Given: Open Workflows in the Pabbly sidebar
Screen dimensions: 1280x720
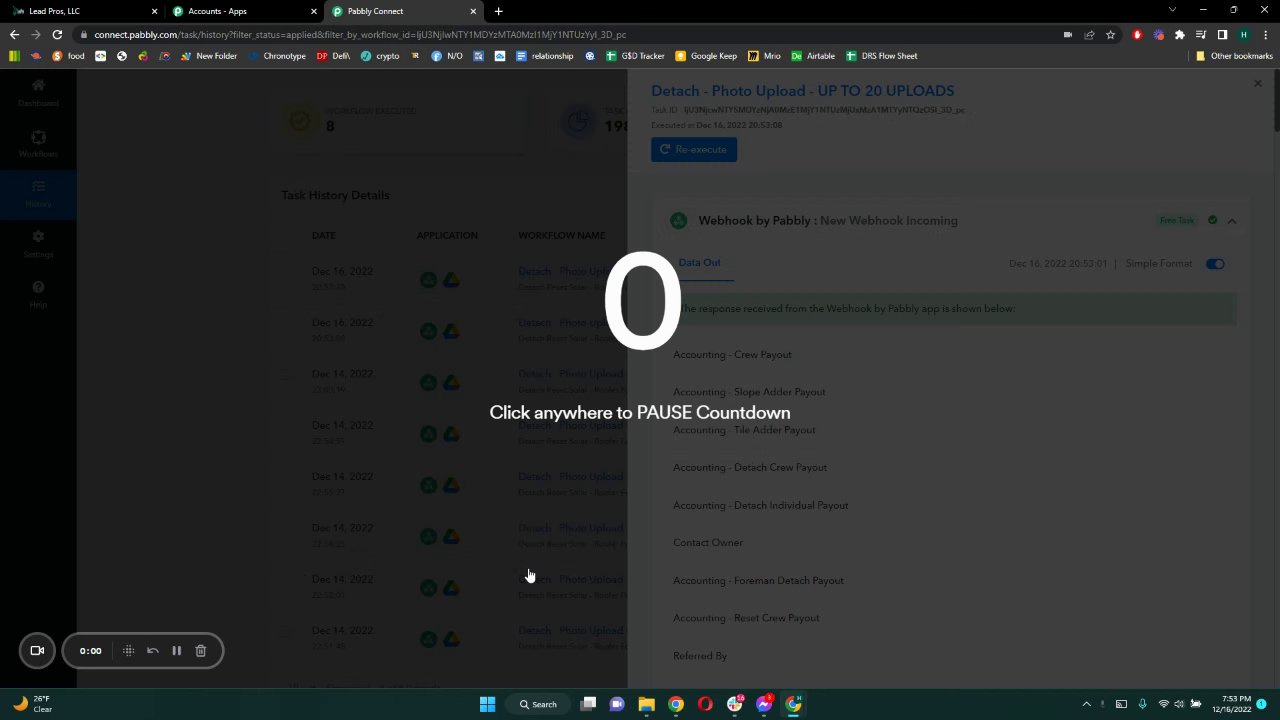Looking at the screenshot, I should pos(38,144).
